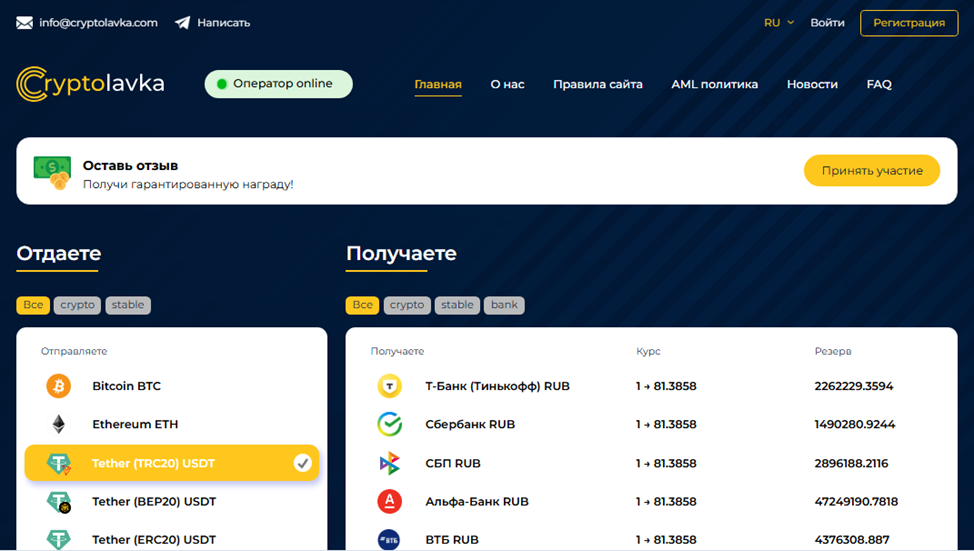Click the green money icon in banner

coord(52,172)
